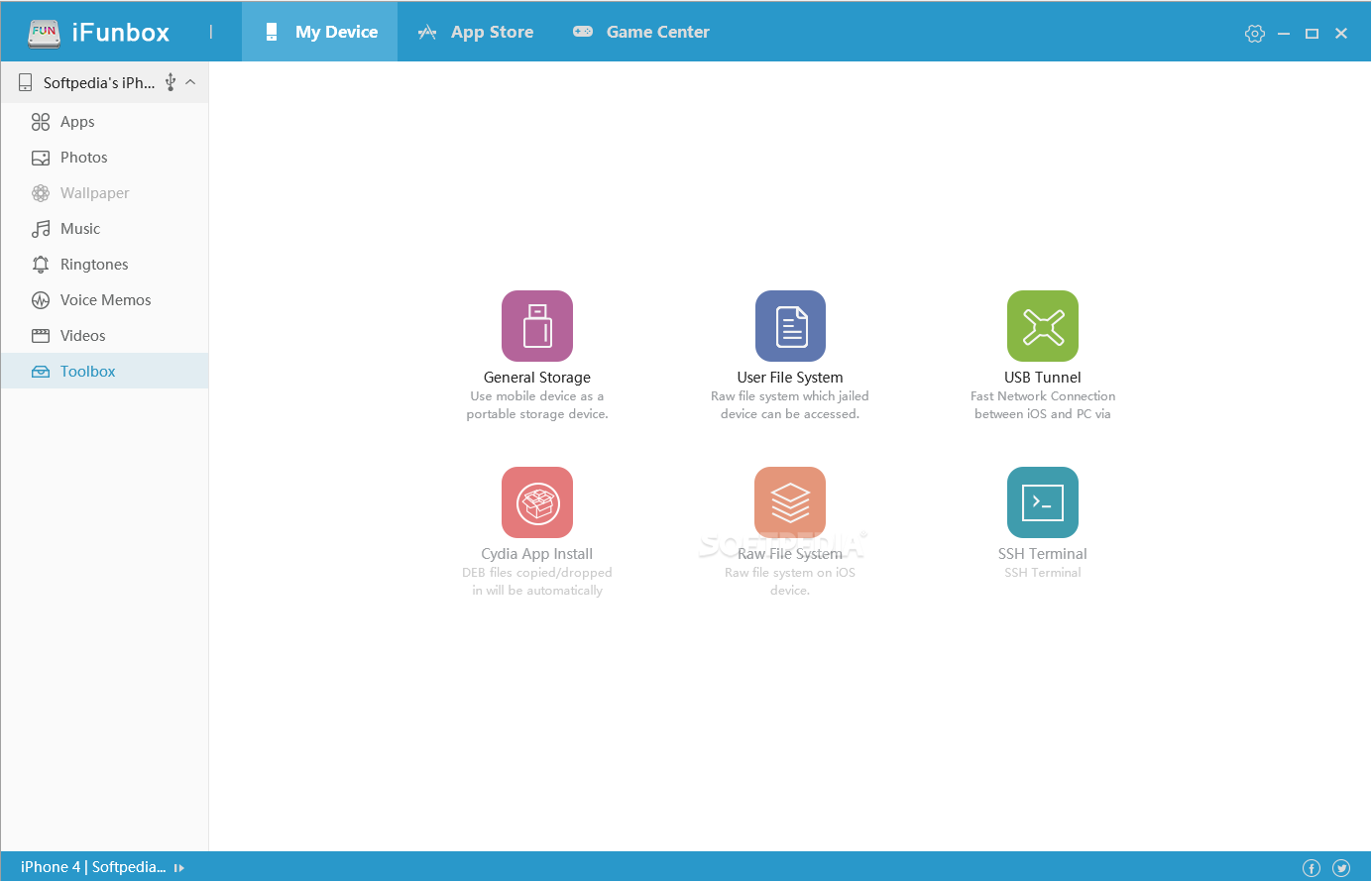Click the Toolbox tray icon
The height and width of the screenshot is (882, 1372).
41,372
